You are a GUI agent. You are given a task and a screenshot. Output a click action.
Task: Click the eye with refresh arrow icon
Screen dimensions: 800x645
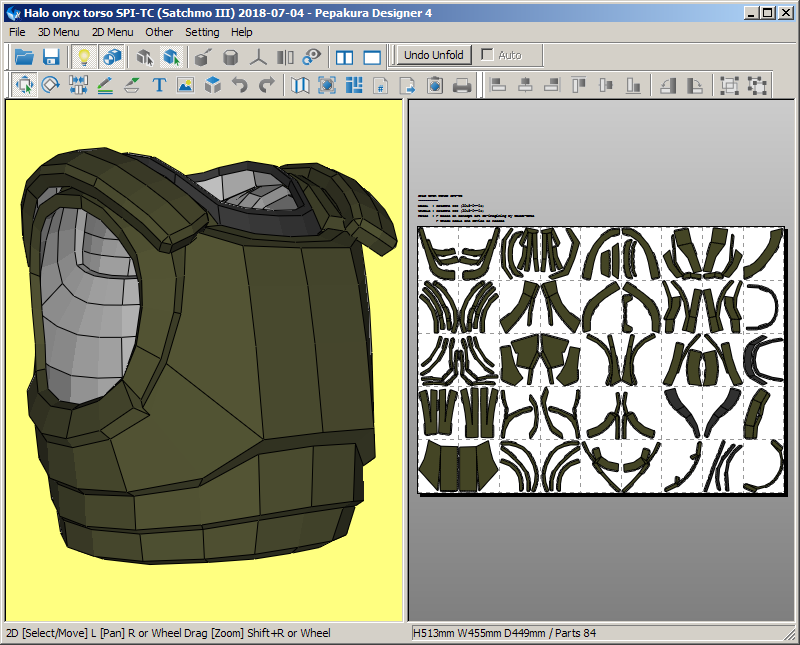coord(312,57)
